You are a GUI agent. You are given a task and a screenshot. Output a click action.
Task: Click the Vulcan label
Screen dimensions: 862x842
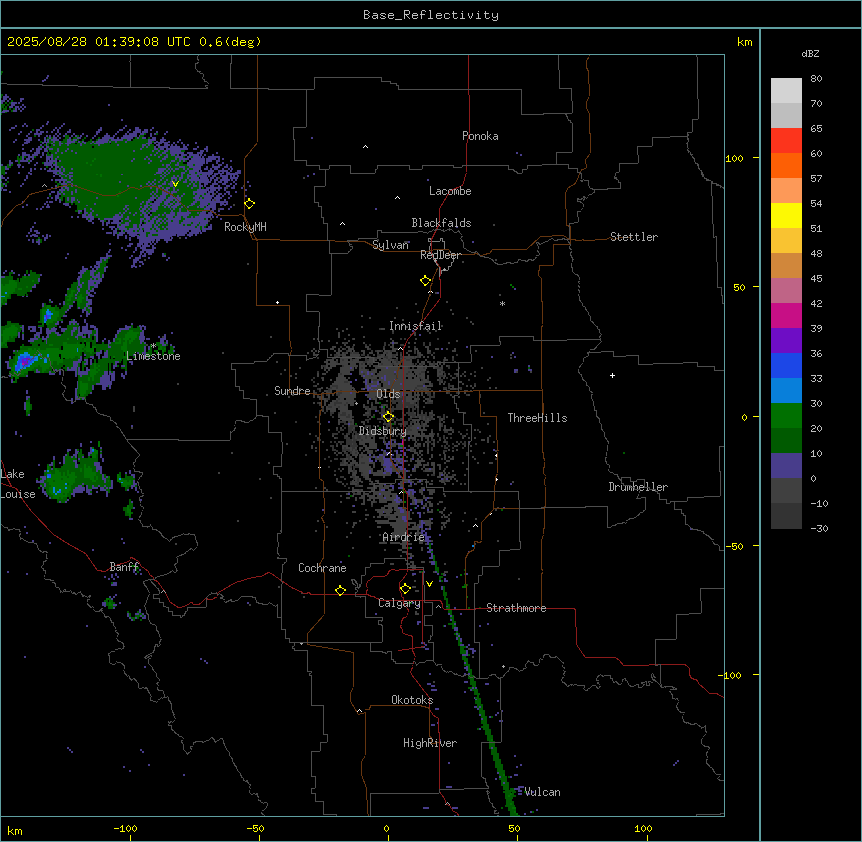[x=543, y=792]
